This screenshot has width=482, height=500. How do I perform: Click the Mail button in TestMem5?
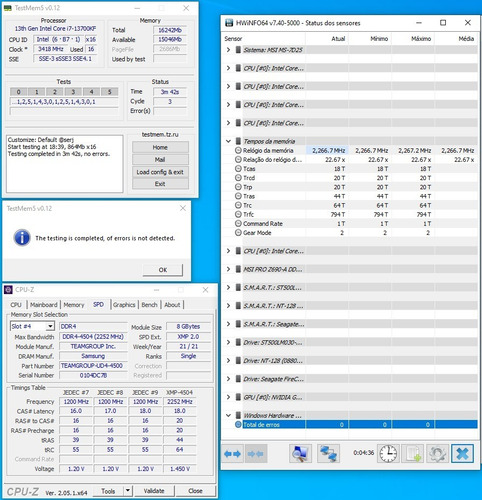point(160,160)
